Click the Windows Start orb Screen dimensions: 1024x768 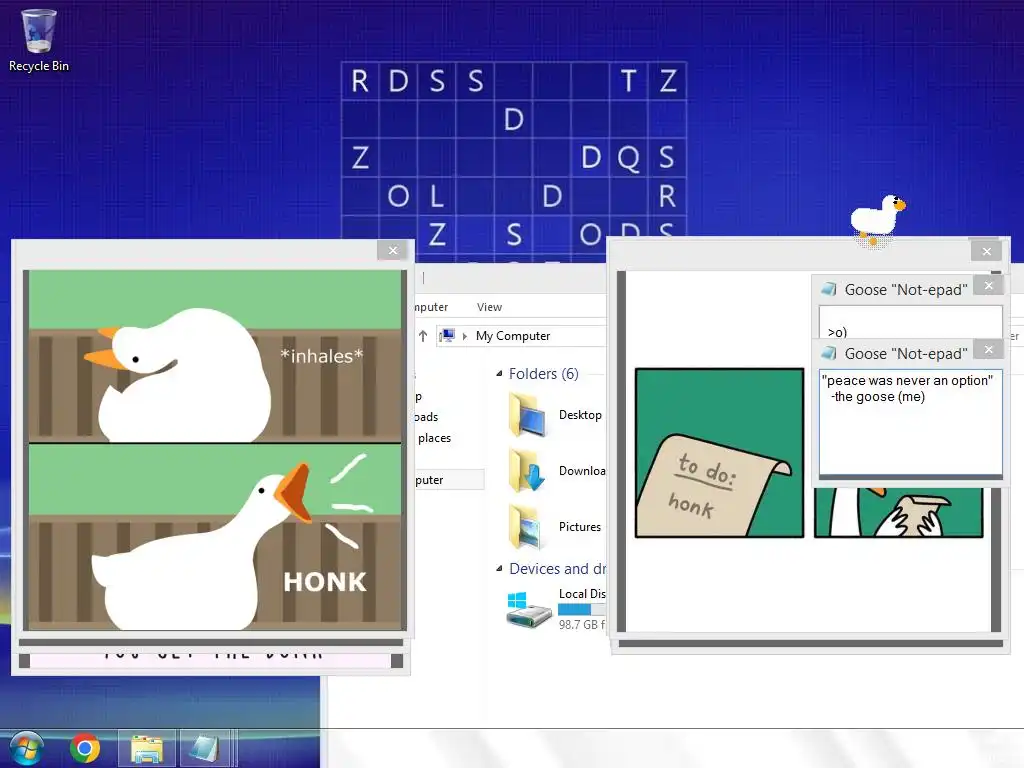(25, 748)
